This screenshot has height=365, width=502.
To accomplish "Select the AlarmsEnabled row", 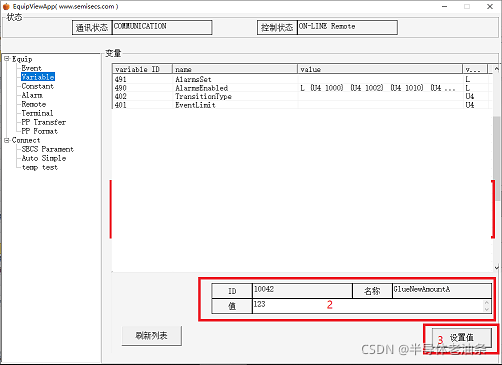I will coord(300,88).
